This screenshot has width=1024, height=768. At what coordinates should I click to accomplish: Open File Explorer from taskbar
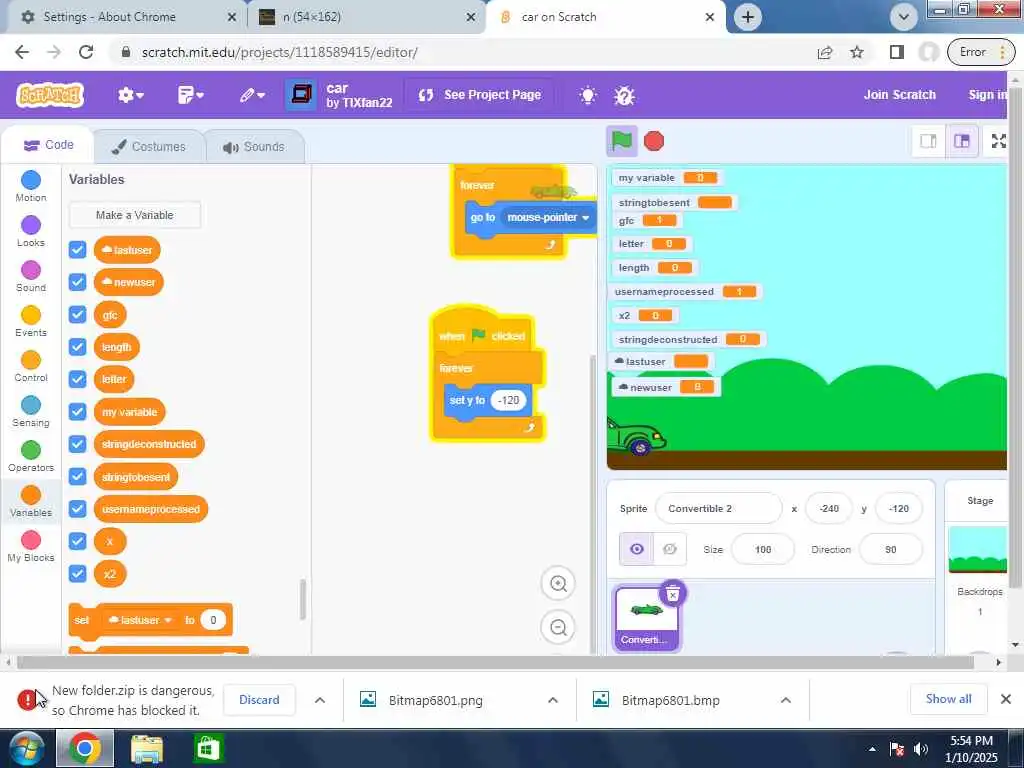147,748
